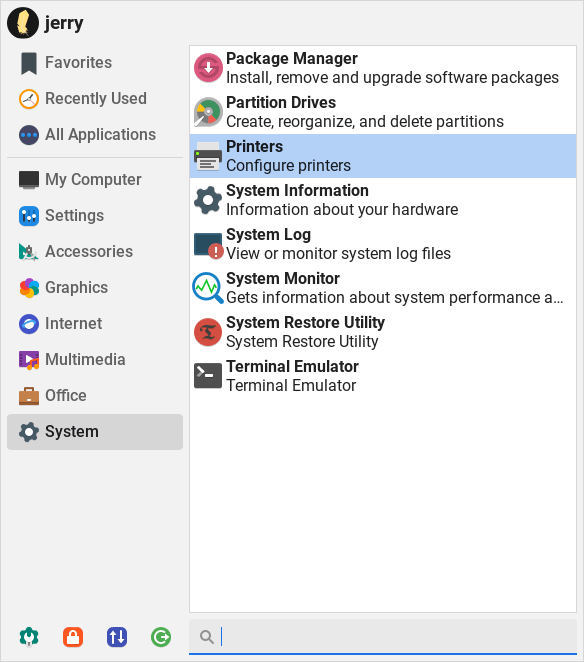
Task: Click the blue switch user arrows icon
Action: tap(117, 637)
